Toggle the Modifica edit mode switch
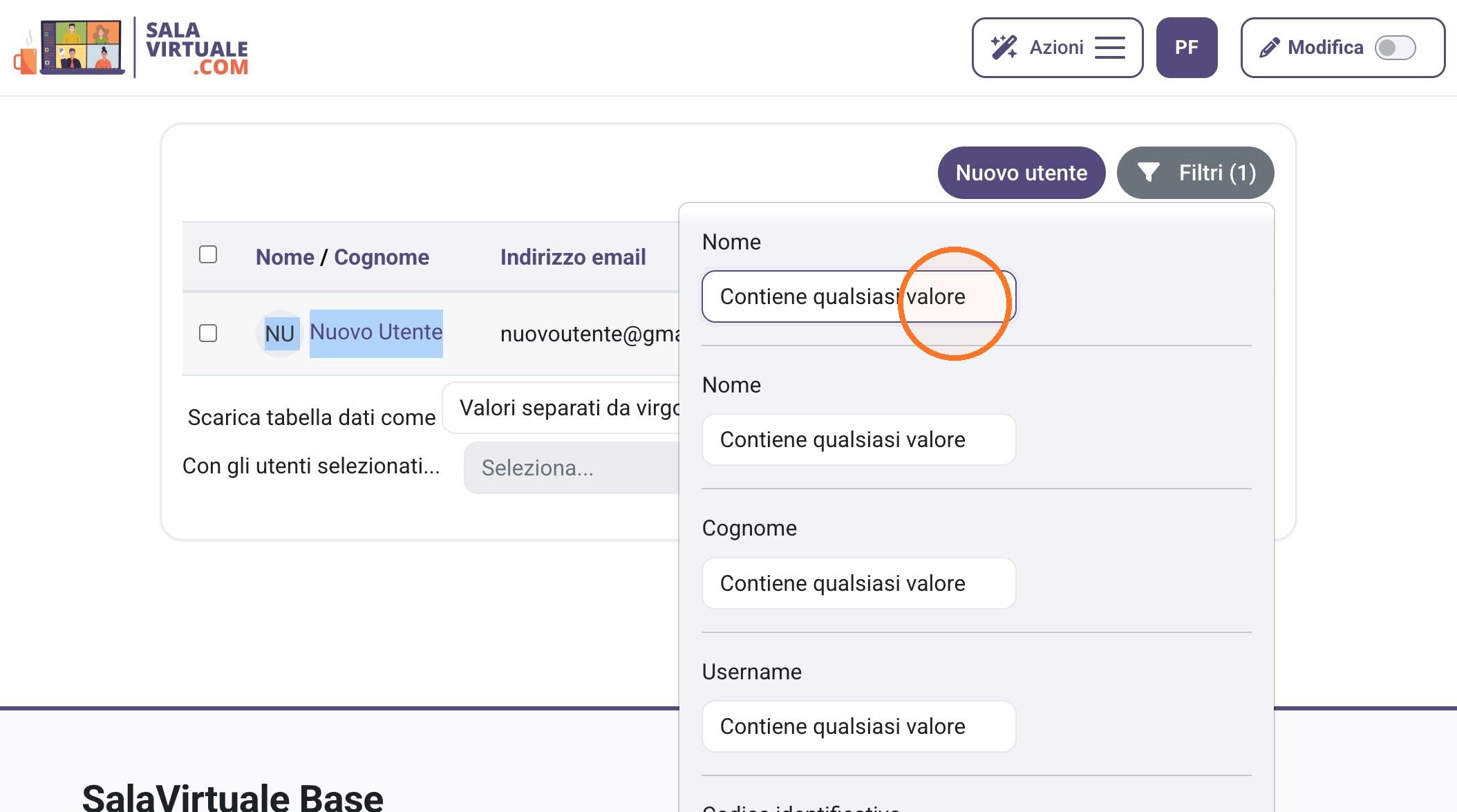 coord(1395,48)
